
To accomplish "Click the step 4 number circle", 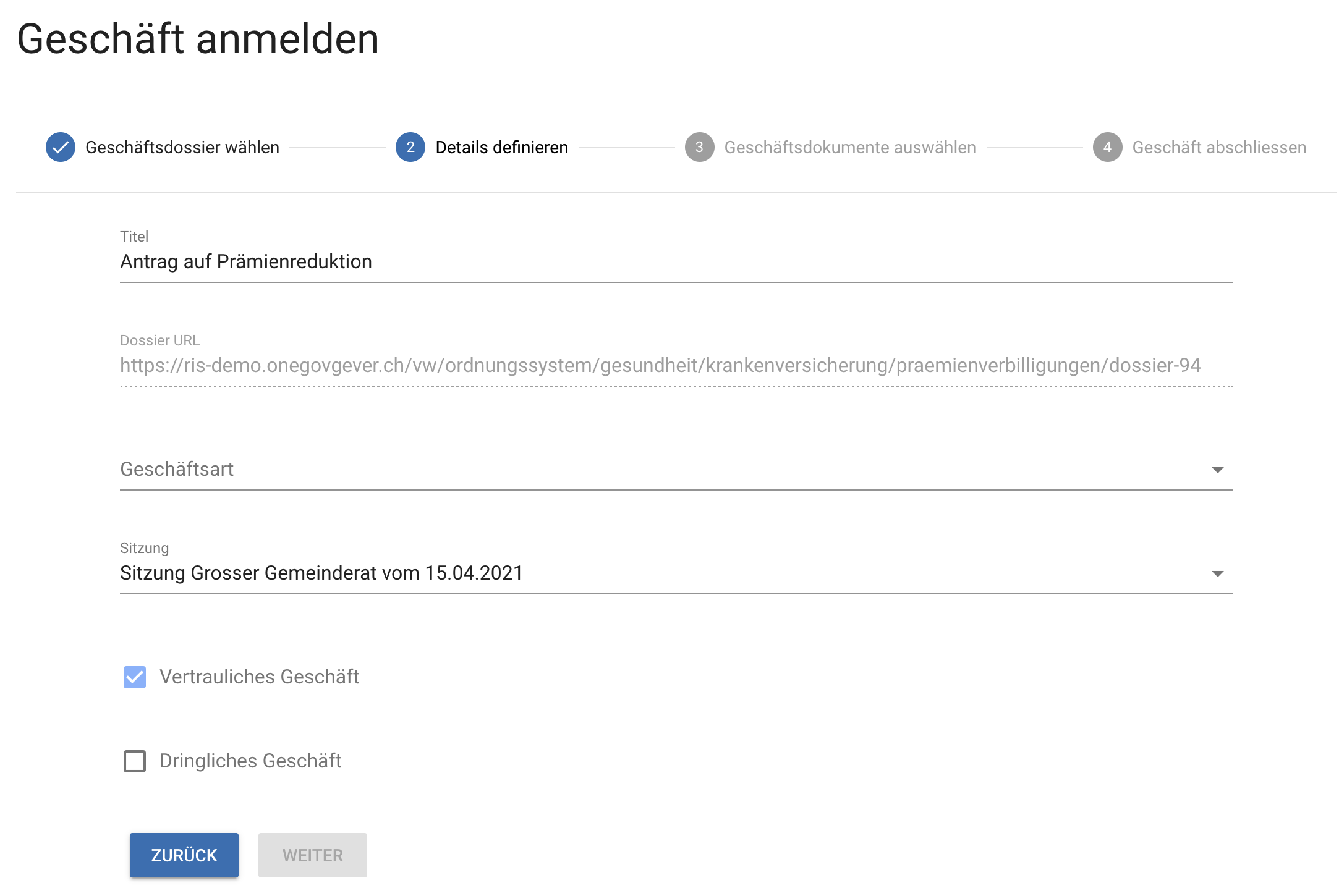I will pyautogui.click(x=1107, y=148).
